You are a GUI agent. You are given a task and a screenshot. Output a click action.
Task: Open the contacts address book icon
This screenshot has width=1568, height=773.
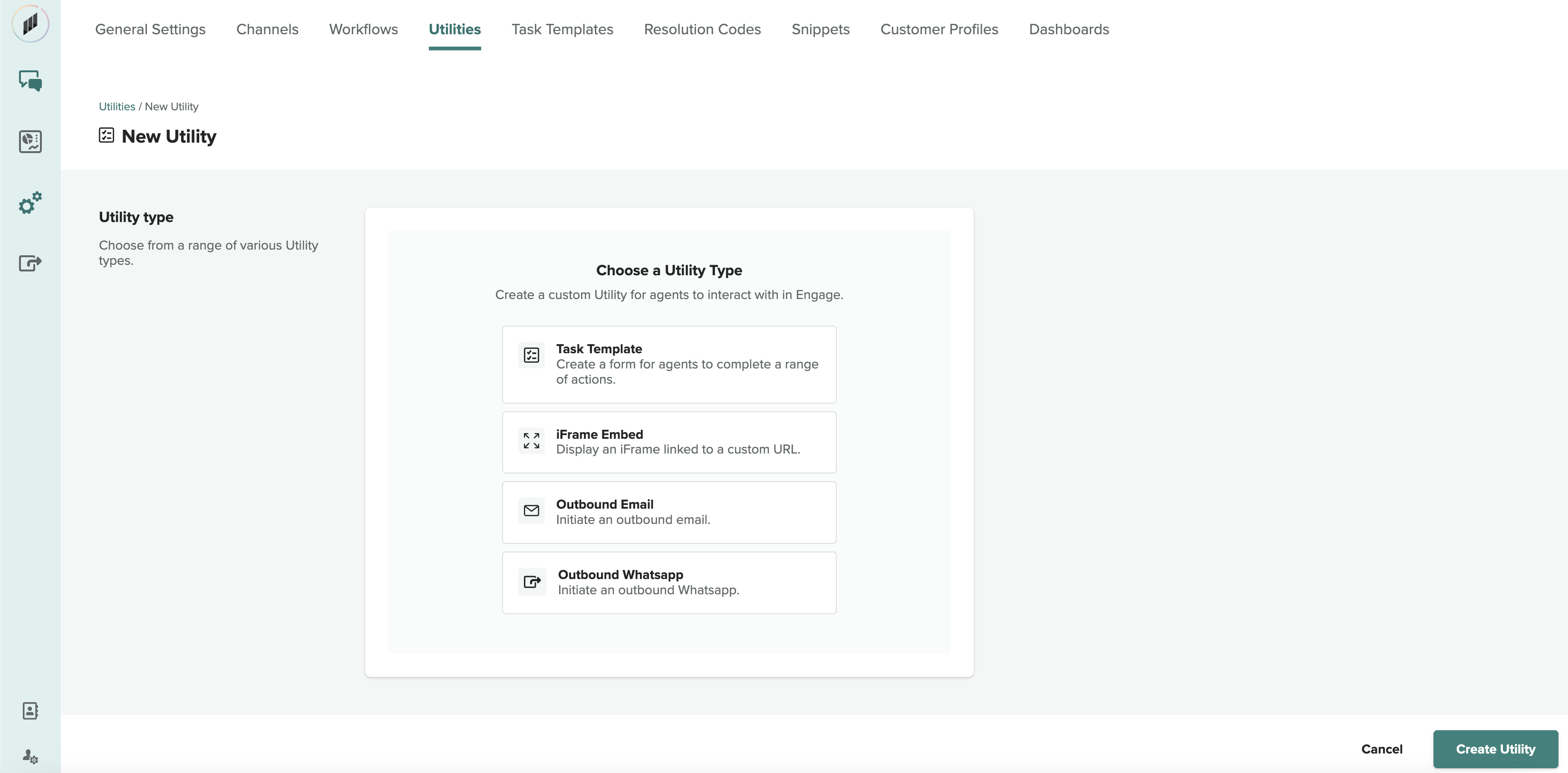pyautogui.click(x=30, y=710)
